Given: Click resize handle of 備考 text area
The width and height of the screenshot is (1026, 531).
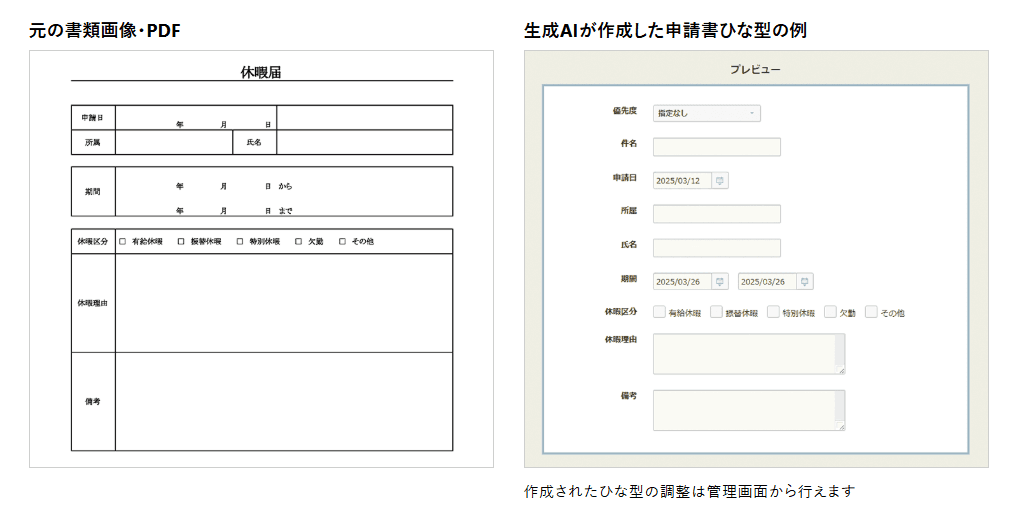Looking at the screenshot, I should [841, 427].
